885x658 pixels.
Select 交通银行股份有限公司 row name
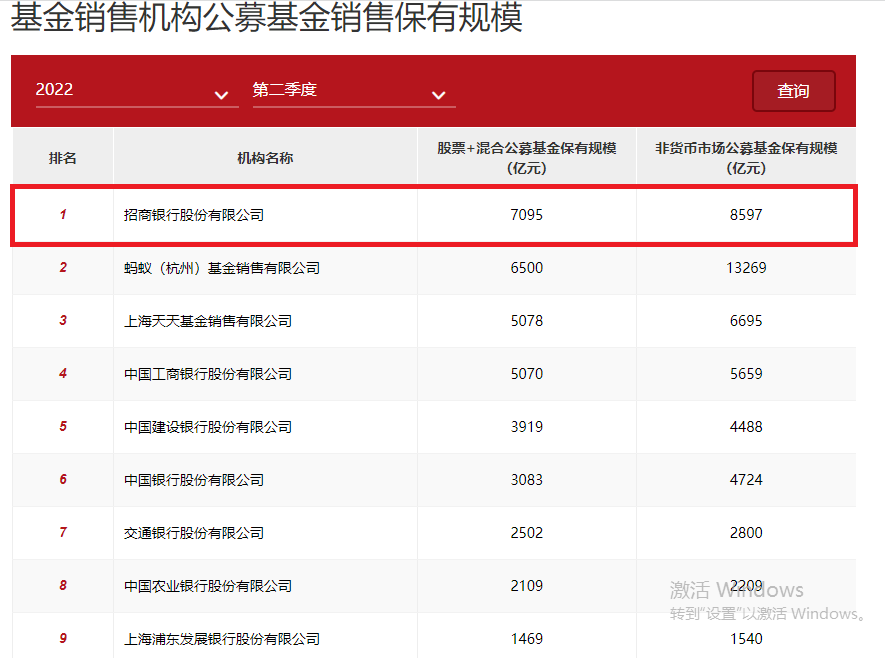coord(194,533)
